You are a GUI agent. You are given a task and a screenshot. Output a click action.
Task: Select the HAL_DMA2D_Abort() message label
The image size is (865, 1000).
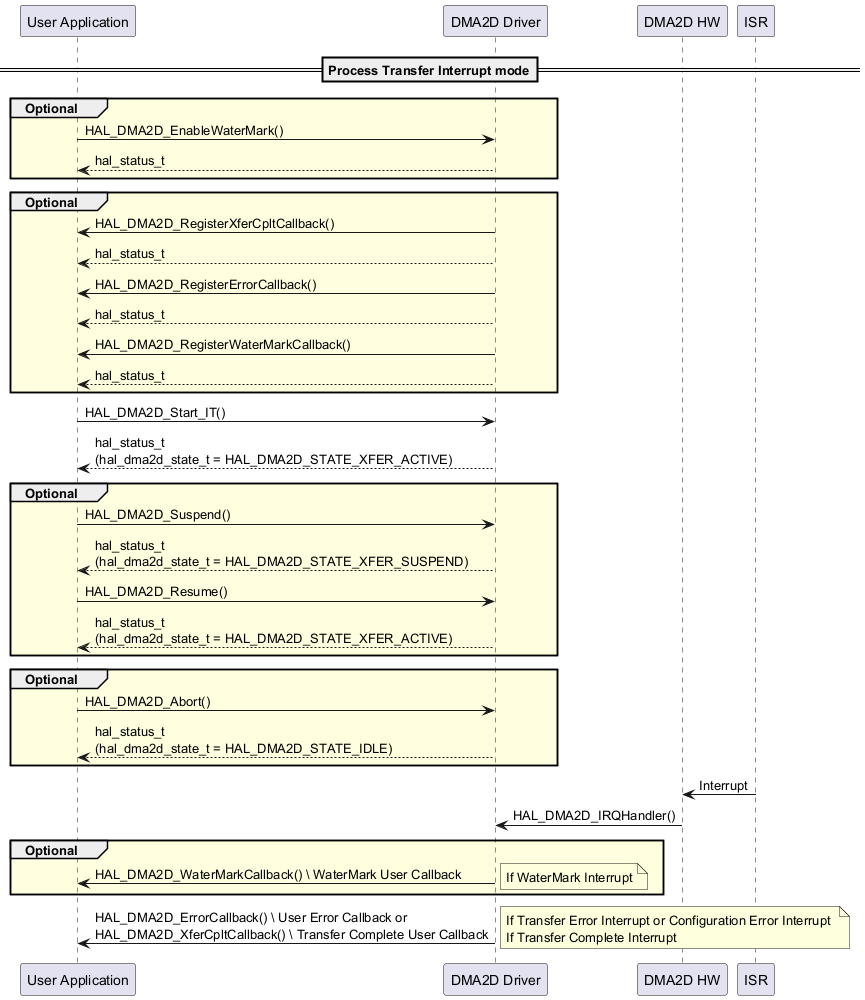point(148,702)
